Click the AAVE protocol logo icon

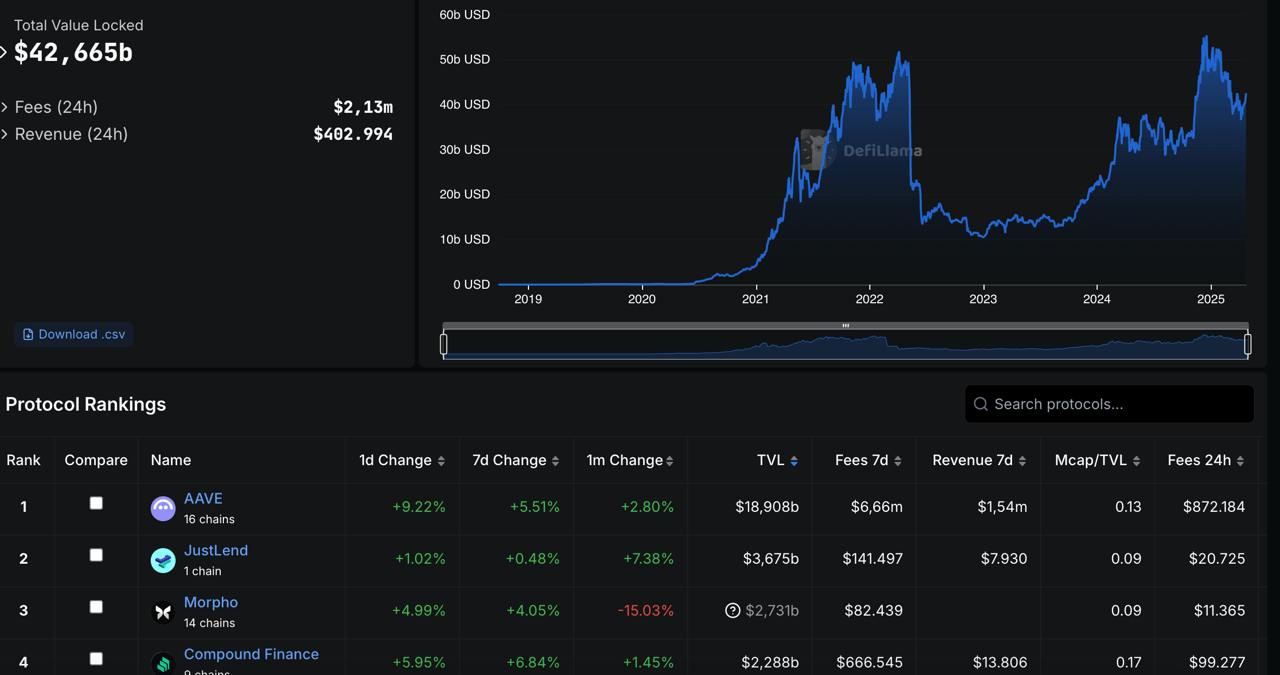click(x=163, y=508)
